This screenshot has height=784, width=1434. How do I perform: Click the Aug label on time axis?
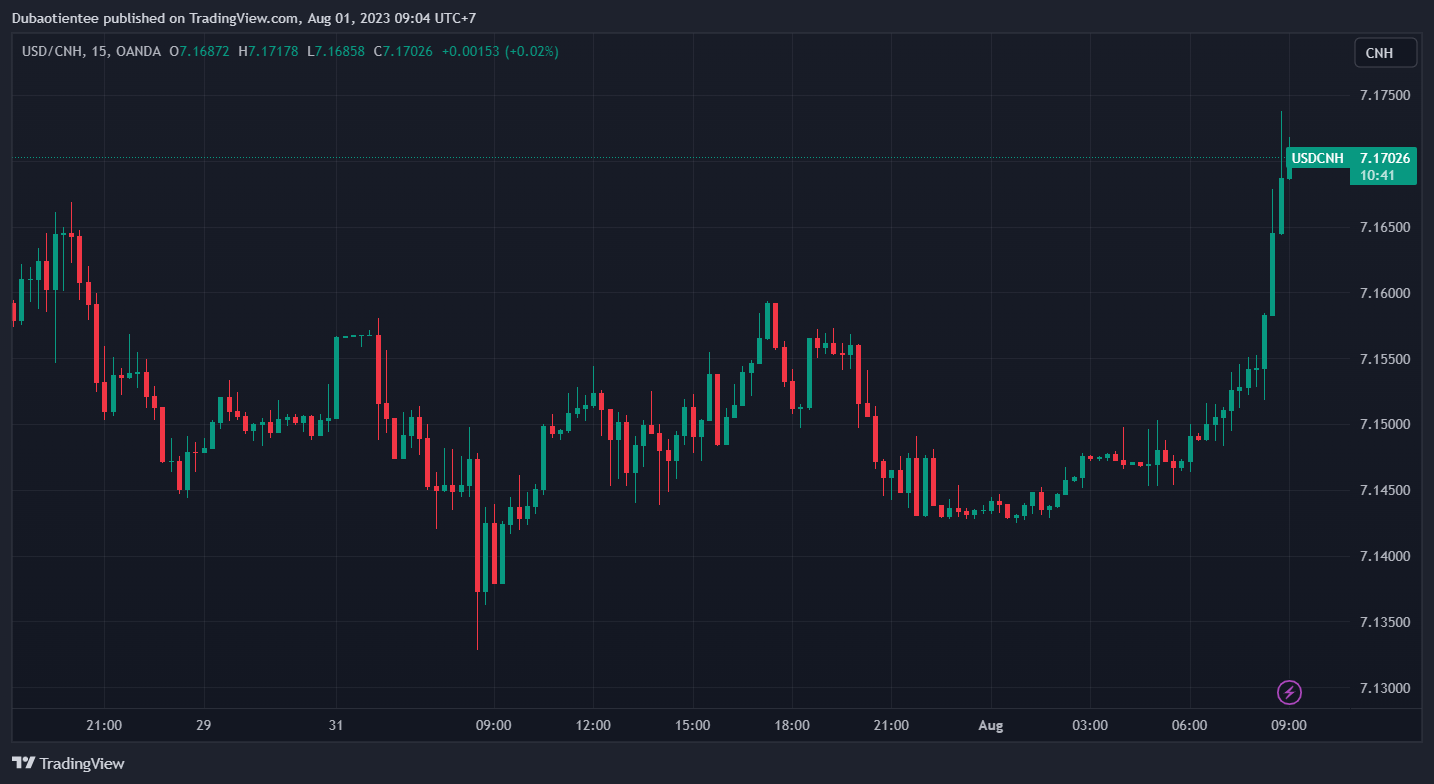click(x=989, y=725)
